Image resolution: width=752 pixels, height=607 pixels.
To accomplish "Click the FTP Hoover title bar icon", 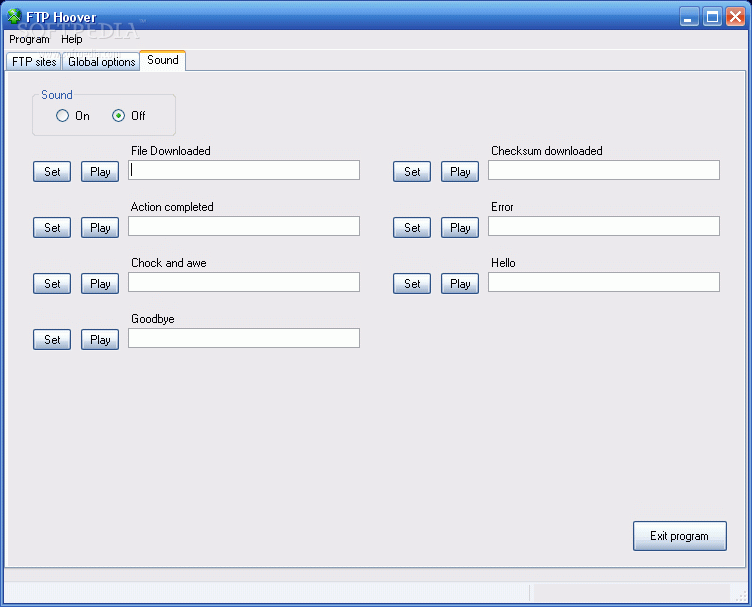I will coord(14,16).
